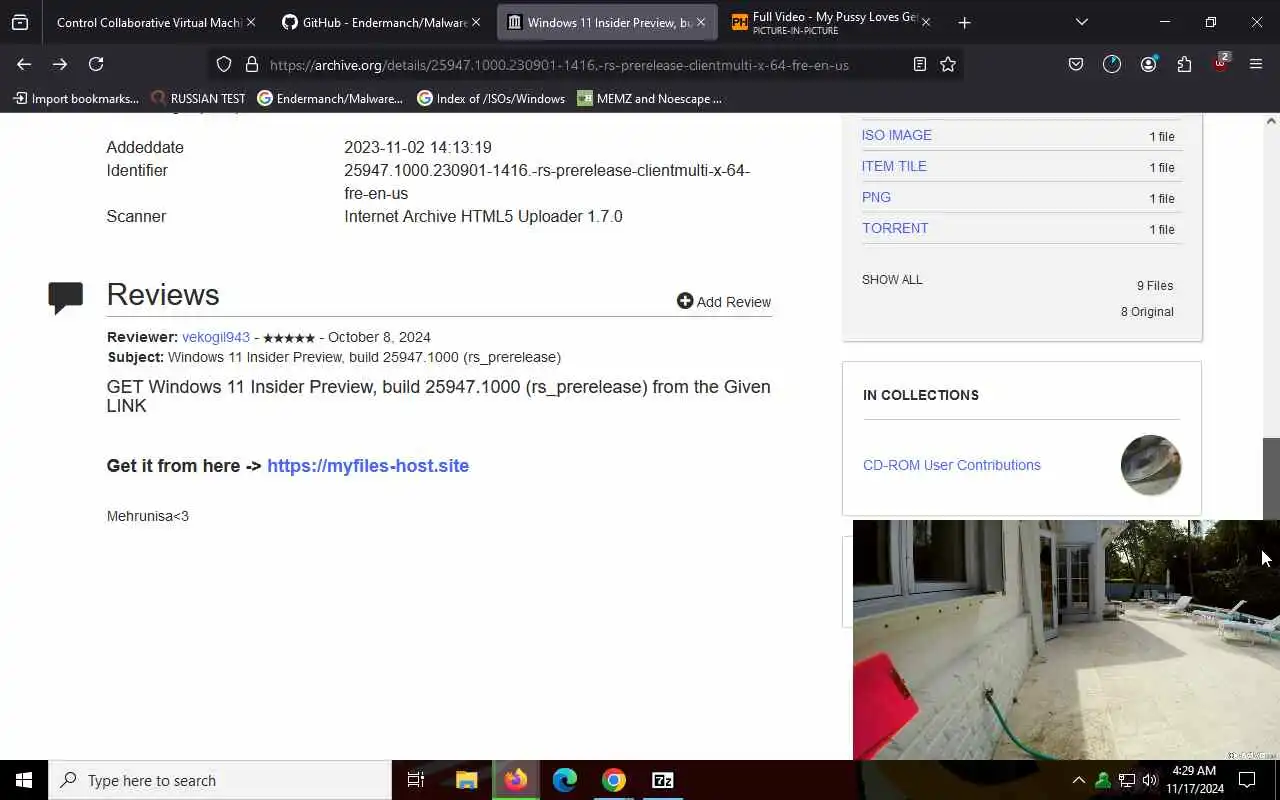Click the picture-in-picture video window
Screen dimensions: 1280x800
[1066, 640]
